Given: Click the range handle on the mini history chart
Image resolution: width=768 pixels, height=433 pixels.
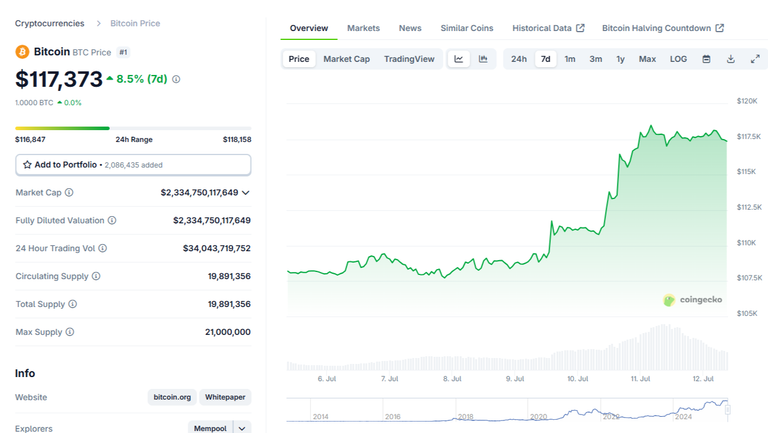Looking at the screenshot, I should [727, 409].
